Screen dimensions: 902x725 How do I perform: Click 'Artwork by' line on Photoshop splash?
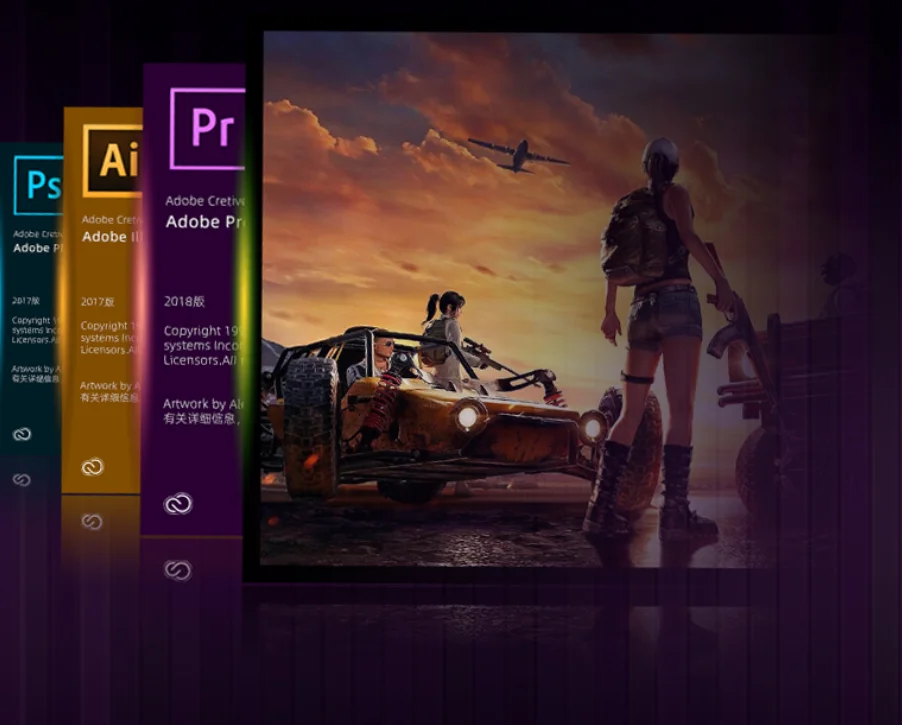coord(36,369)
